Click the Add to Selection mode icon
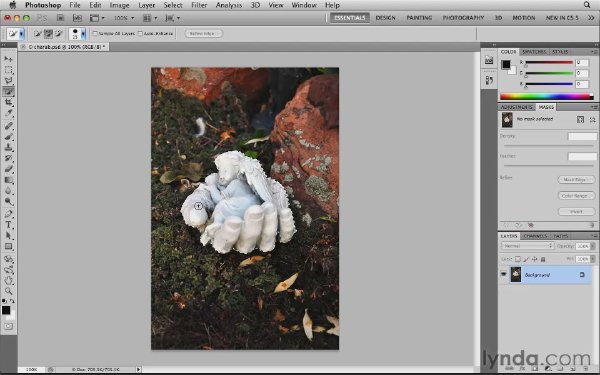600x375 pixels. [48, 34]
